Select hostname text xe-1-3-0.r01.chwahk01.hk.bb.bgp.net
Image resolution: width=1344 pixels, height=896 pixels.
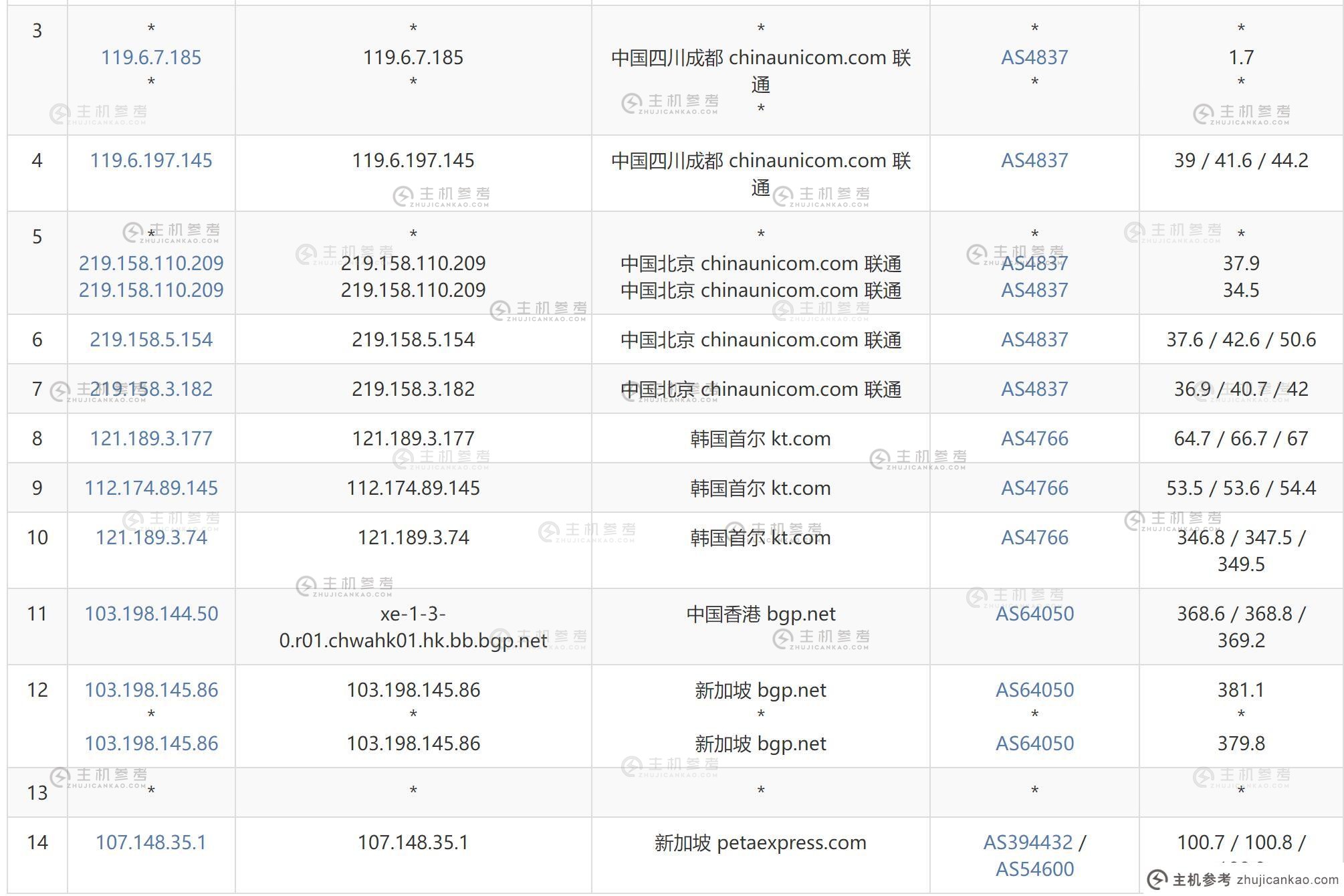(x=413, y=627)
